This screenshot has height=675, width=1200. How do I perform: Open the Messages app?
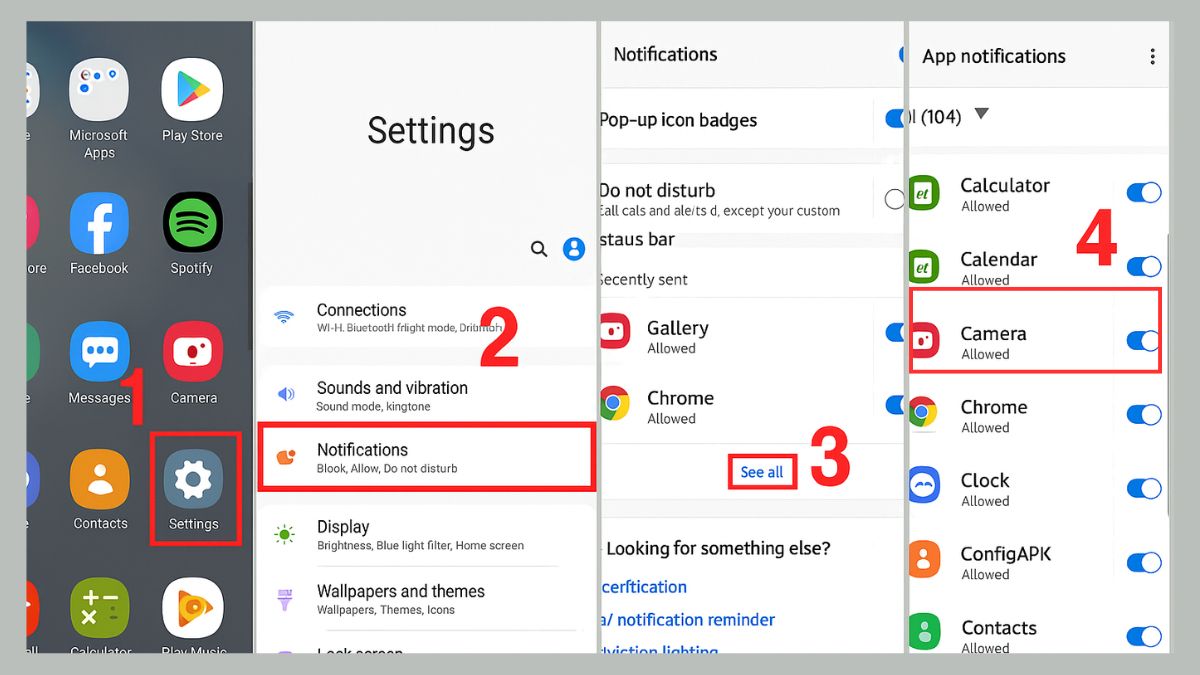[99, 352]
